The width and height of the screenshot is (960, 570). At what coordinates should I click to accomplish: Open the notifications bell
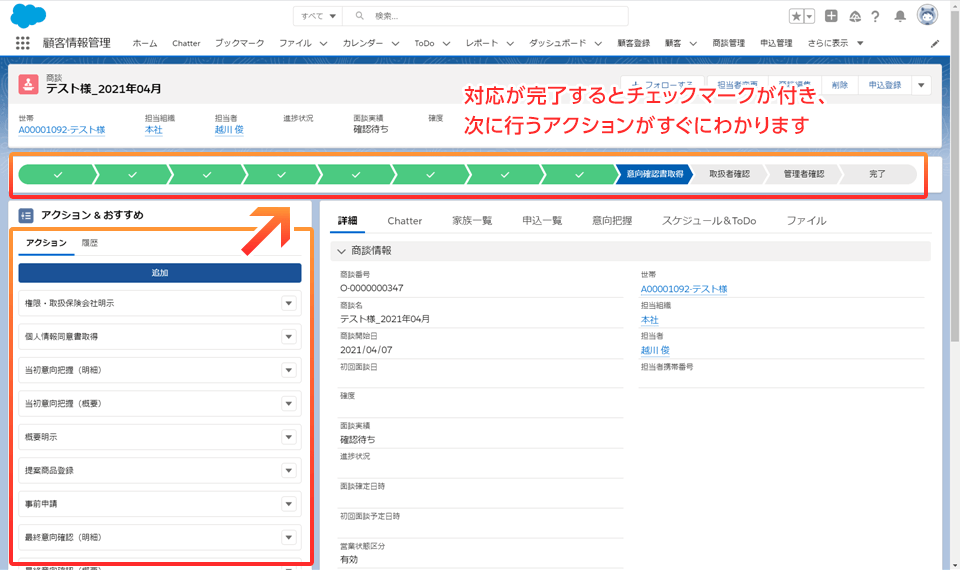click(x=900, y=16)
